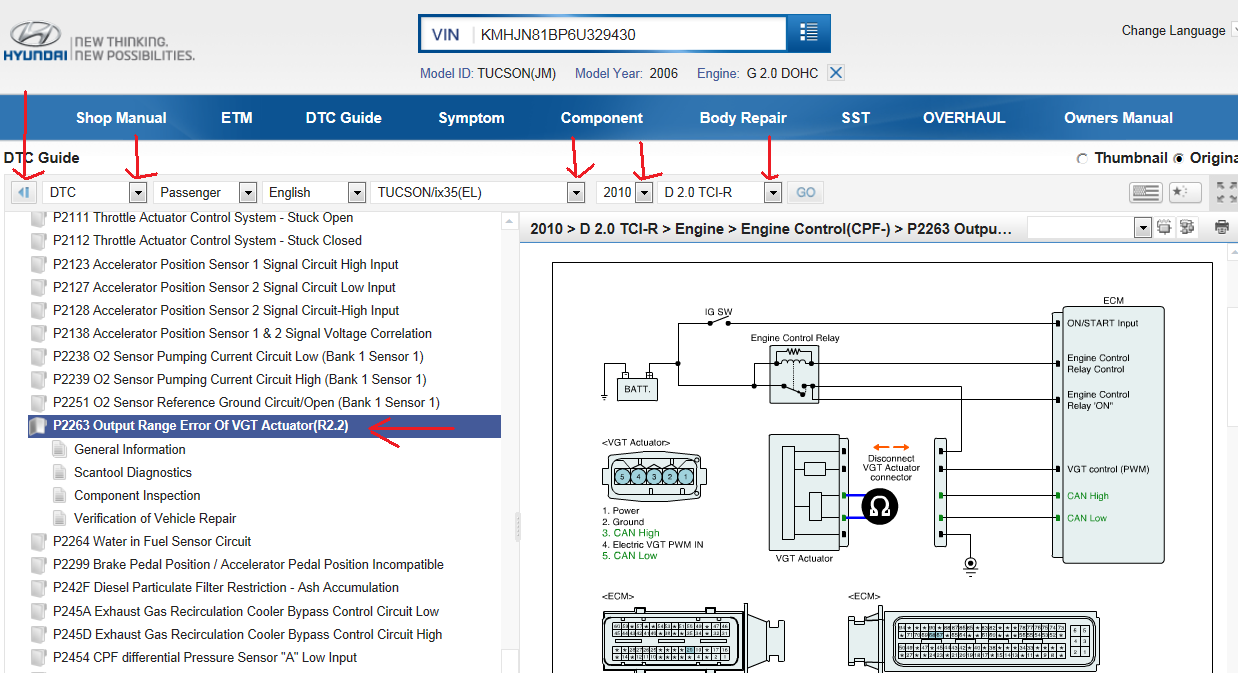The image size is (1238, 673).
Task: Click the page icon next to Component Inspection
Action: [x=58, y=495]
